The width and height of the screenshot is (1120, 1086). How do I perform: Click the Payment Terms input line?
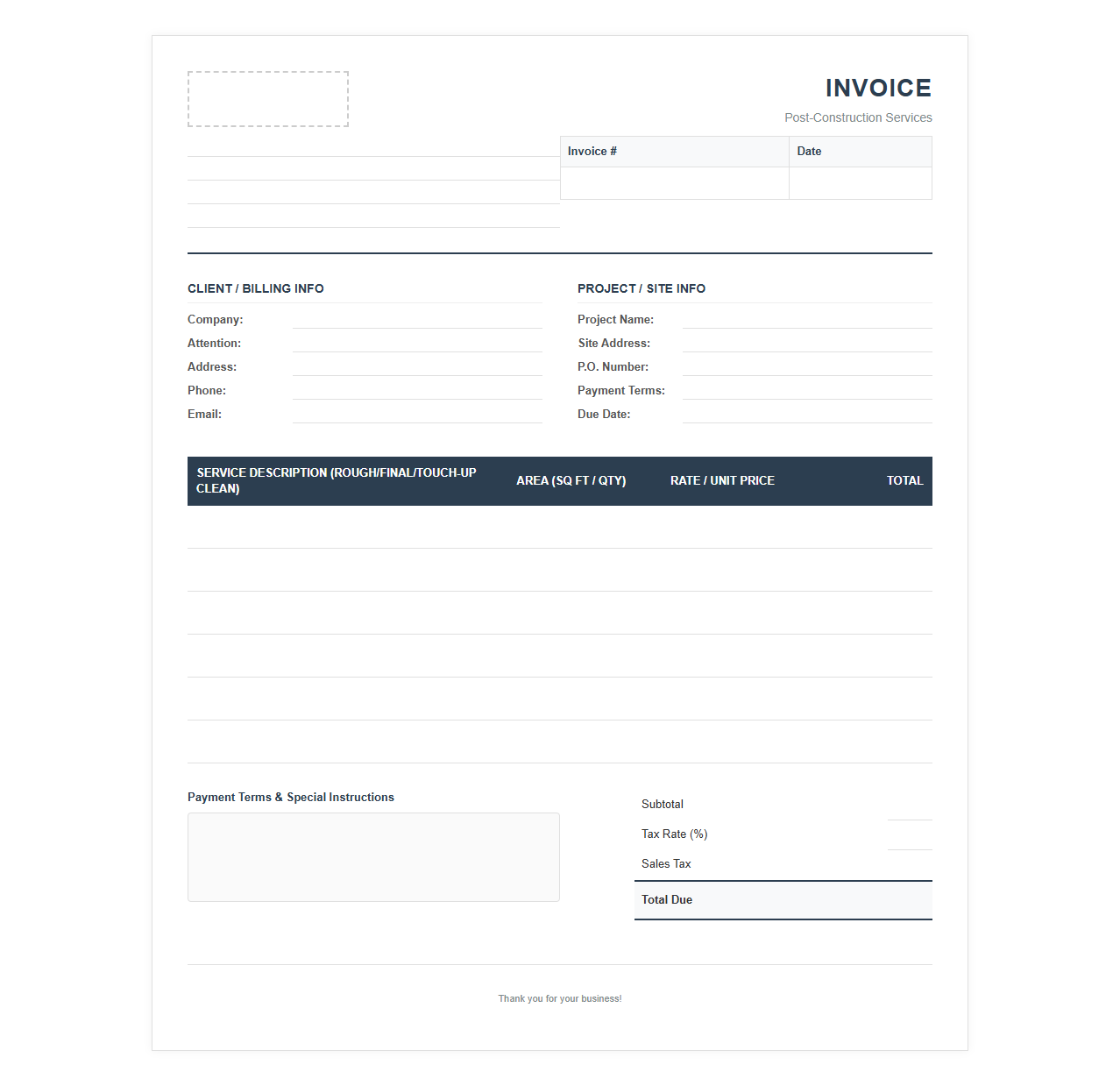[x=807, y=390]
